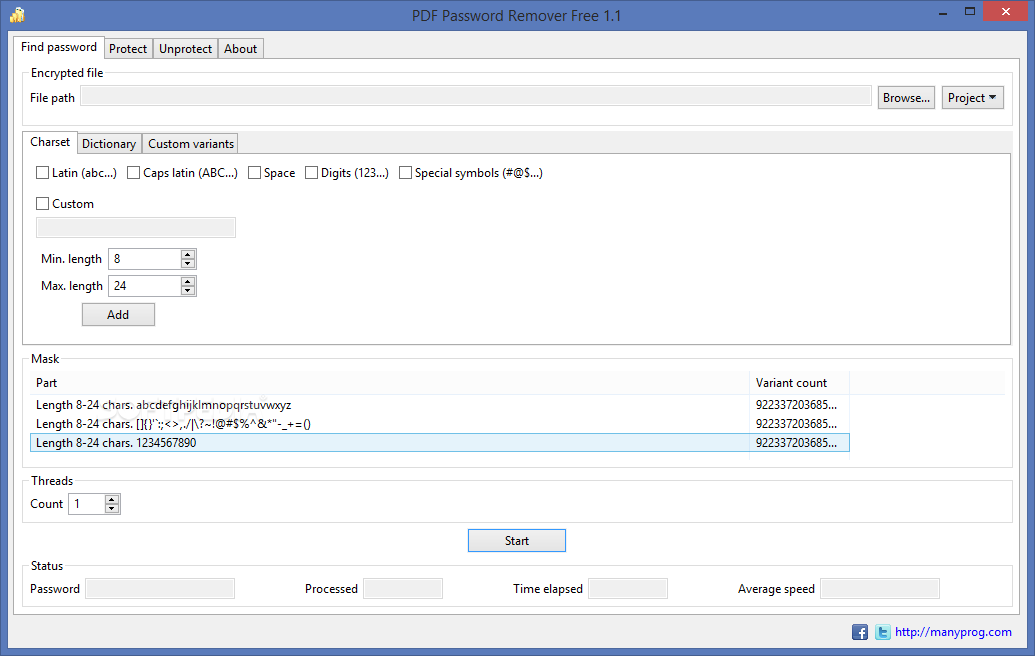Open the About tab
This screenshot has height=656, width=1035.
coord(240,49)
